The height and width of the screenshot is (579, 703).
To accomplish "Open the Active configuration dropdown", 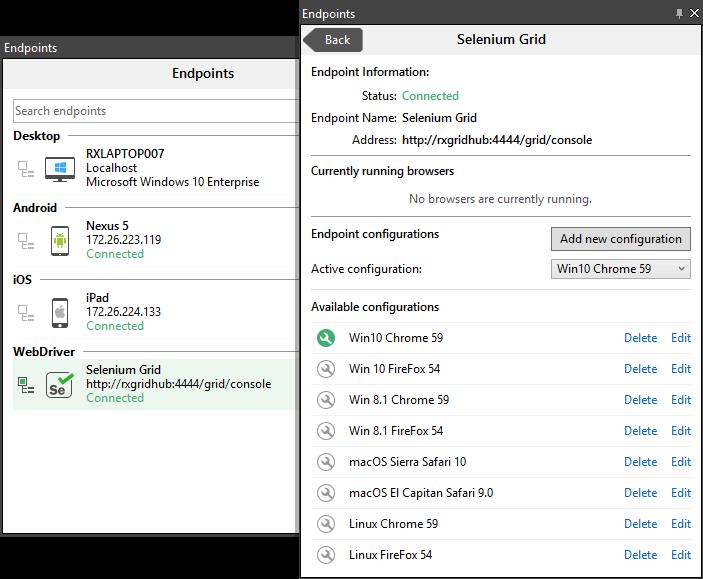I will pyautogui.click(x=620, y=269).
